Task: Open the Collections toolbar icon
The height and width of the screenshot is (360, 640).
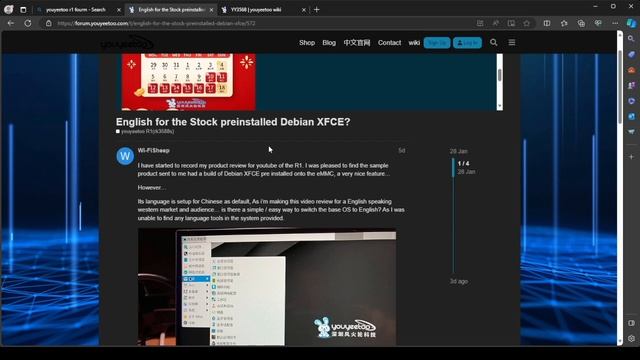Action: click(581, 23)
